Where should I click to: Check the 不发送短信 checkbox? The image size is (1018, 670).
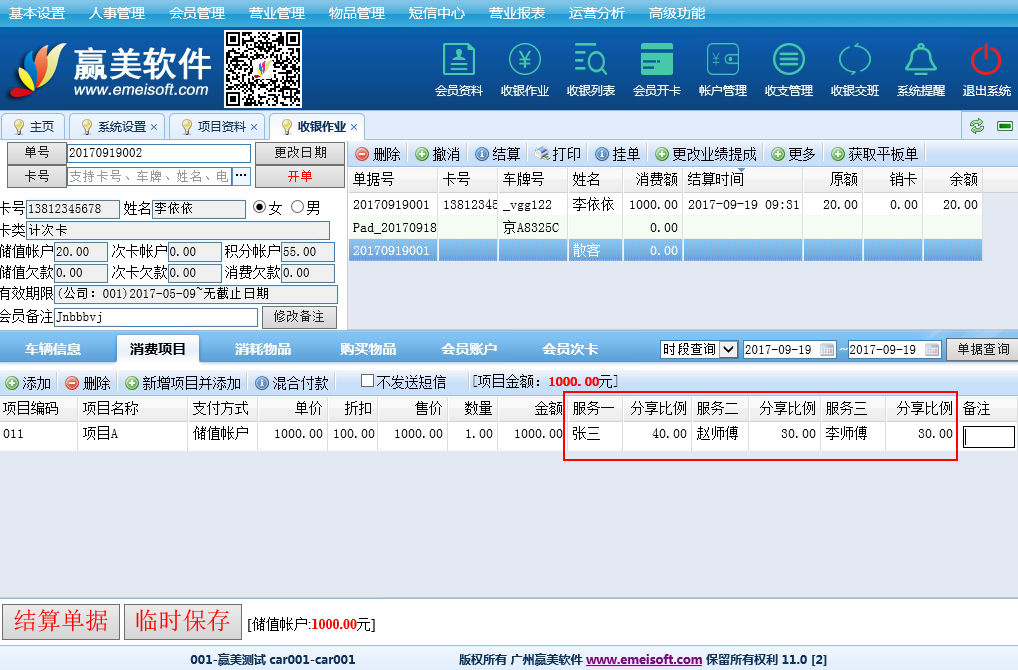367,381
